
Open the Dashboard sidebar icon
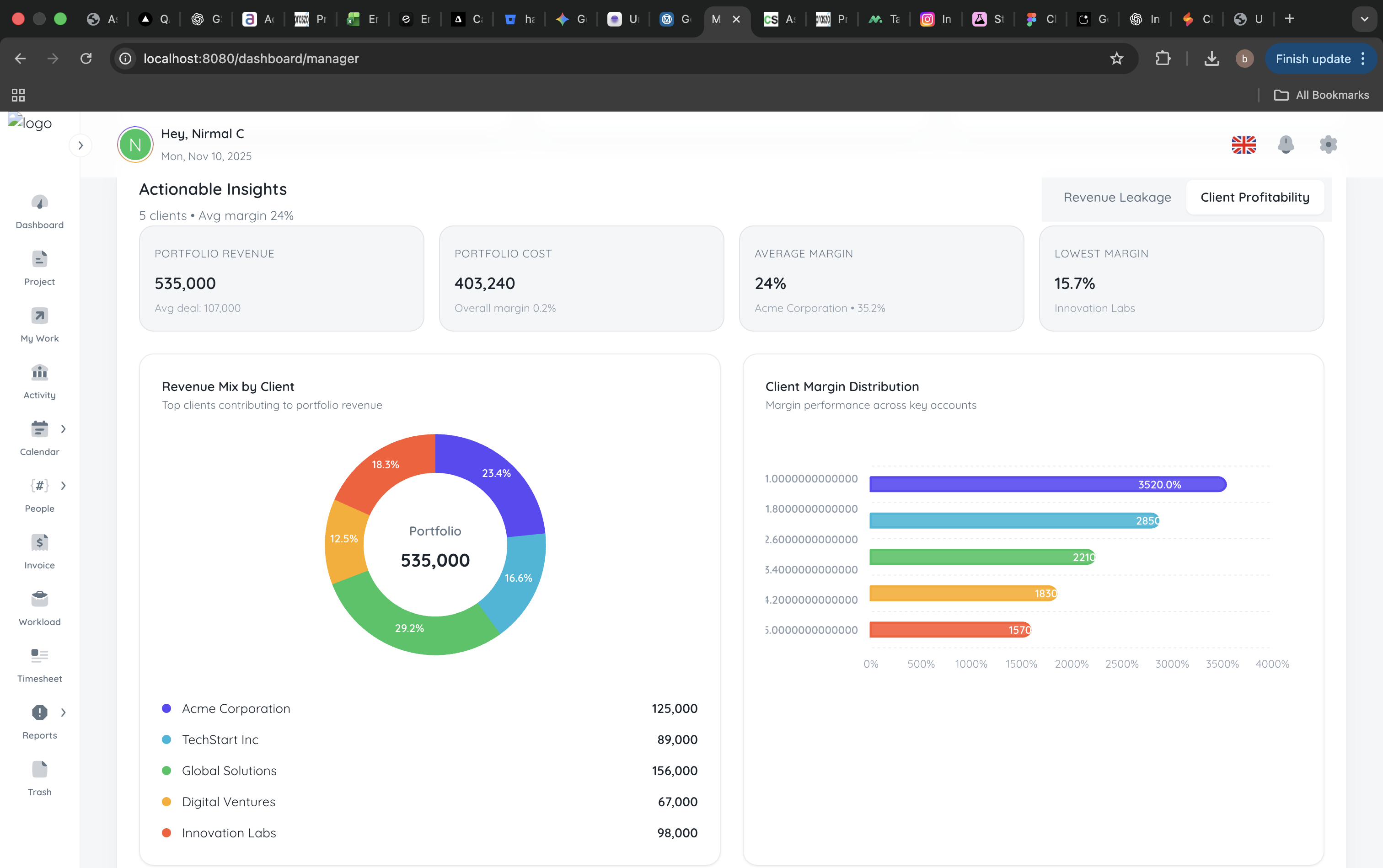pos(40,203)
